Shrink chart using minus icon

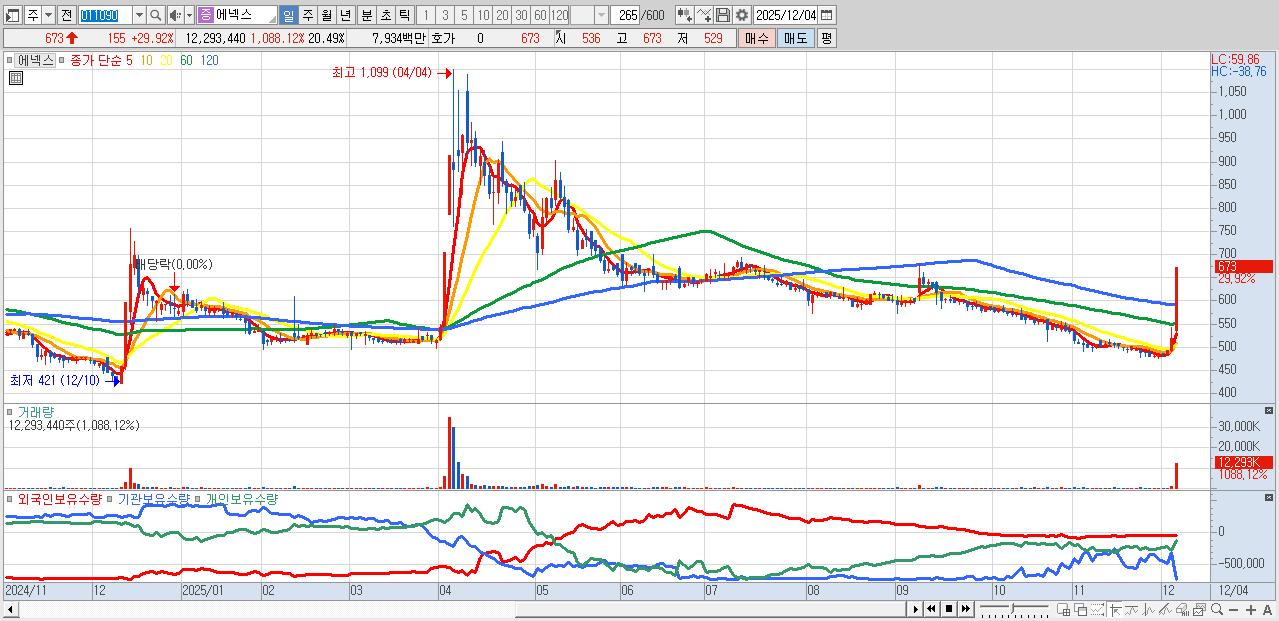point(1234,610)
